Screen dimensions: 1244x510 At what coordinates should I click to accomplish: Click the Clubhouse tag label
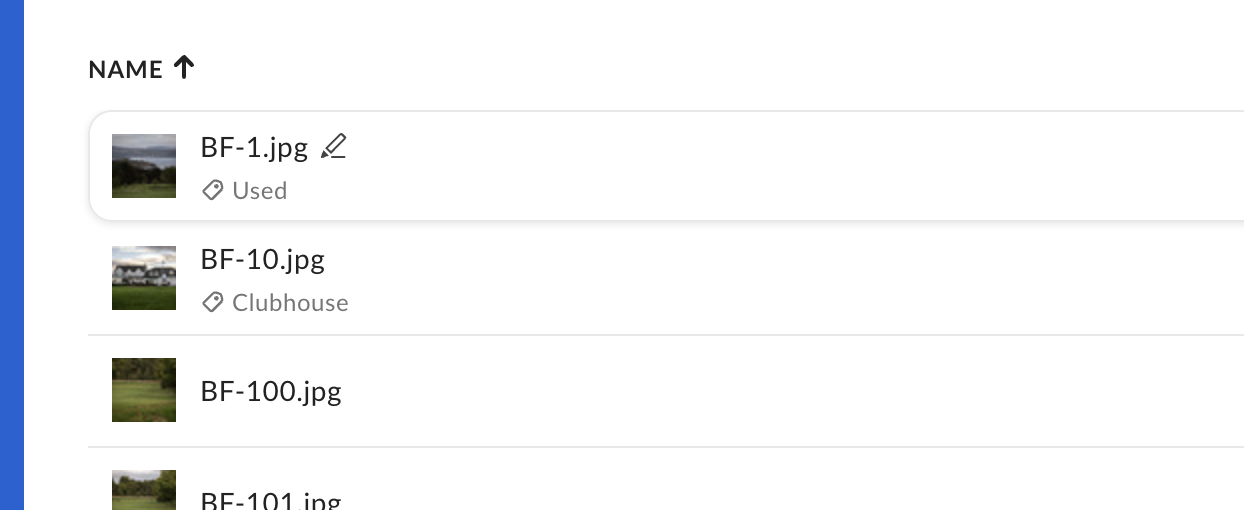coord(290,302)
